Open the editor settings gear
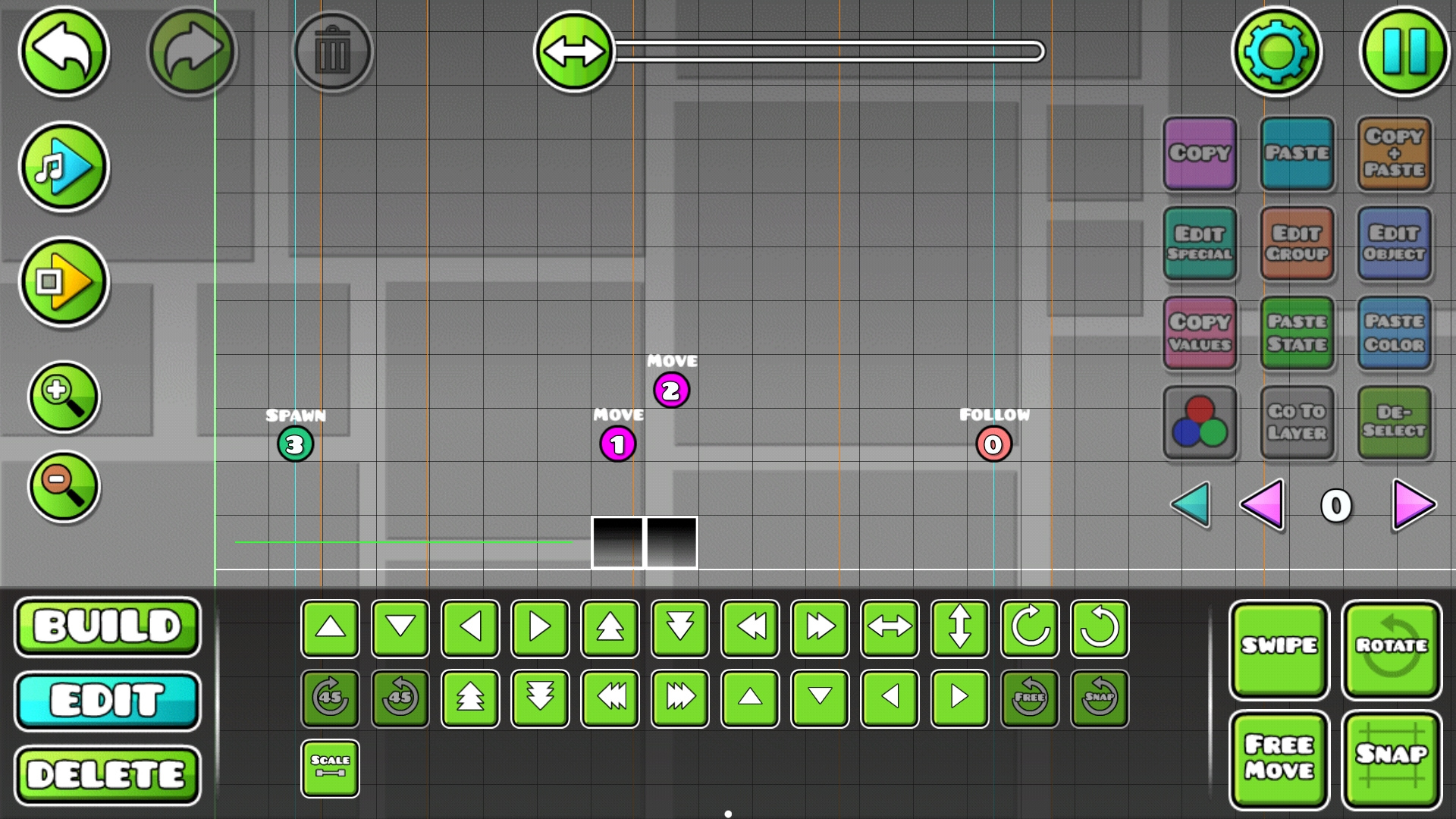The image size is (1456, 819). tap(1277, 52)
